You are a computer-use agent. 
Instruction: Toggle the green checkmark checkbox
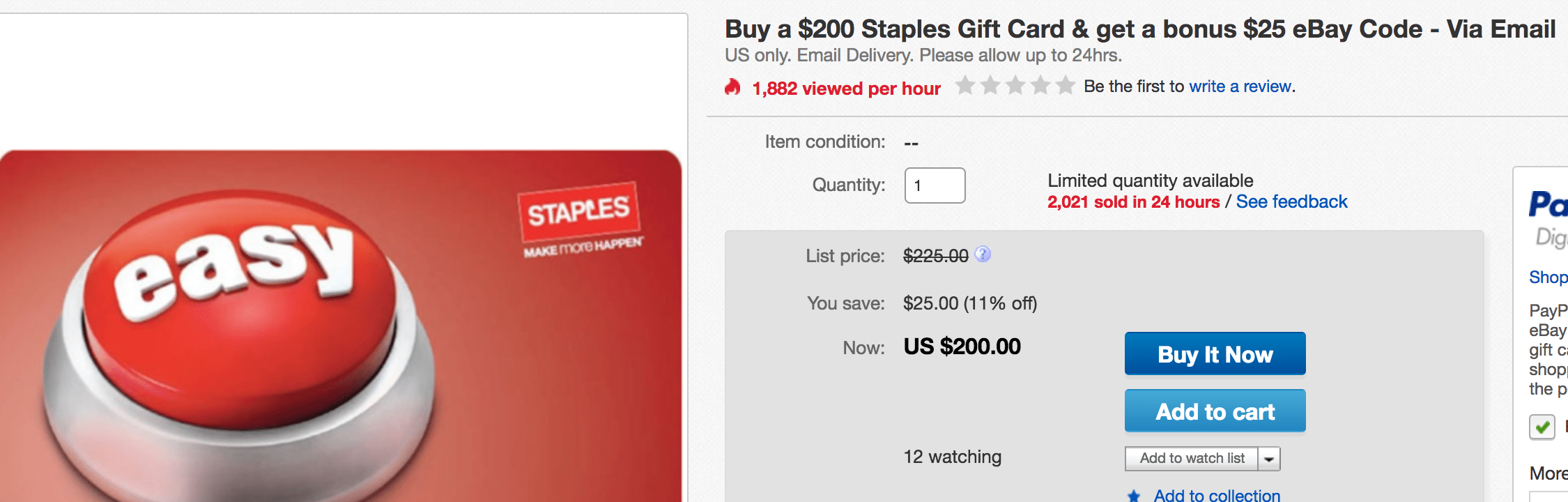[1542, 426]
